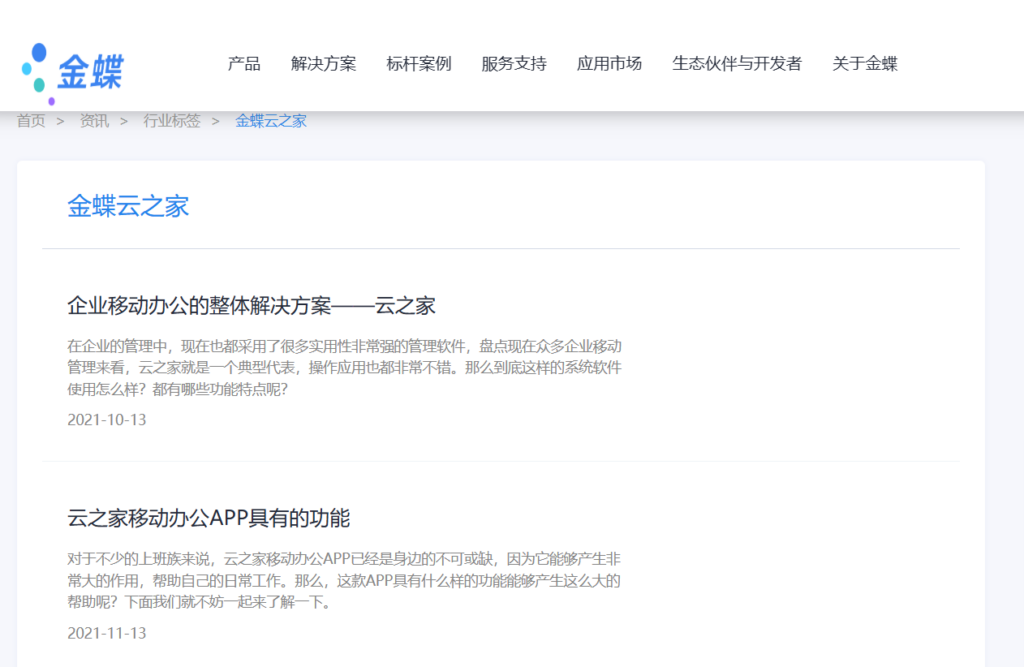Open the 服务支持 menu
Viewport: 1024px width, 667px height.
513,63
